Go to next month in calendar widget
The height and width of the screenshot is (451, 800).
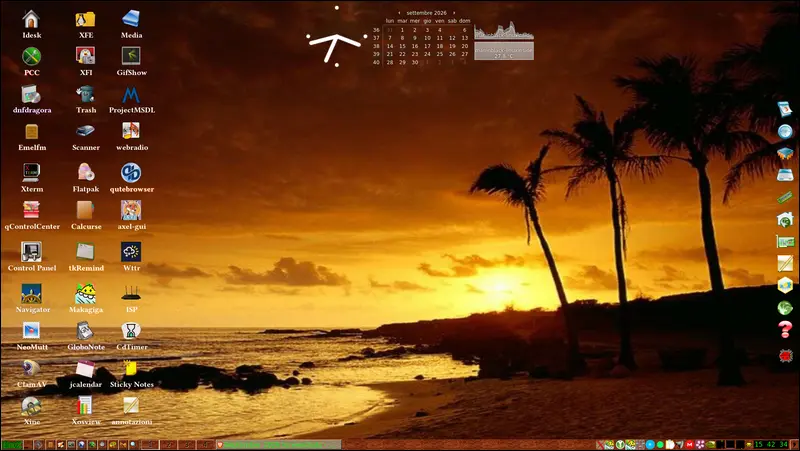454,13
